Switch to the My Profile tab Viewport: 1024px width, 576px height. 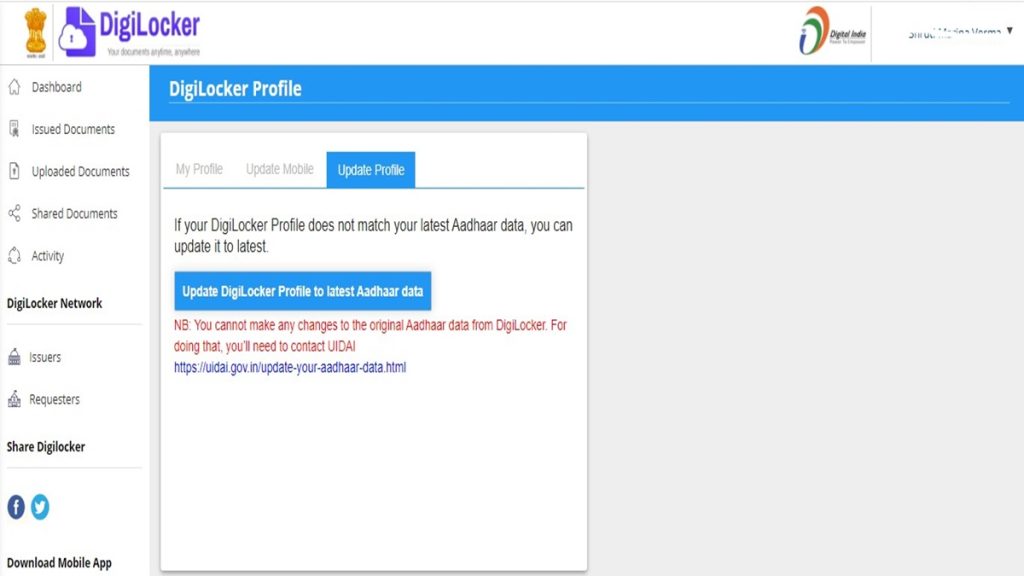(x=198, y=169)
